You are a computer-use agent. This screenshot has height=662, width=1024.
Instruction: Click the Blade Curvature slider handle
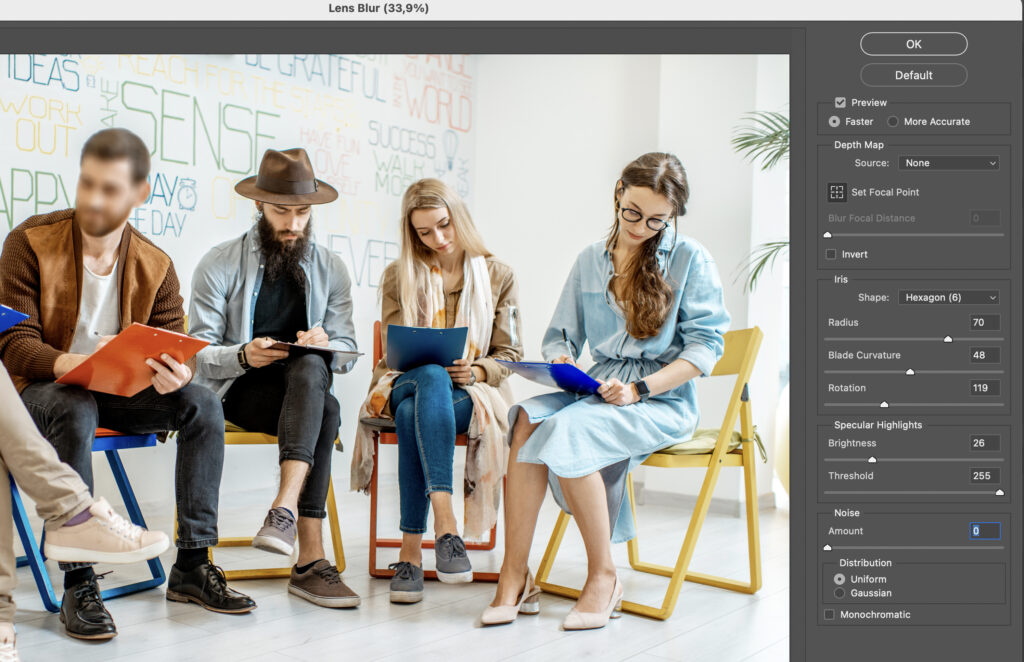pos(910,372)
